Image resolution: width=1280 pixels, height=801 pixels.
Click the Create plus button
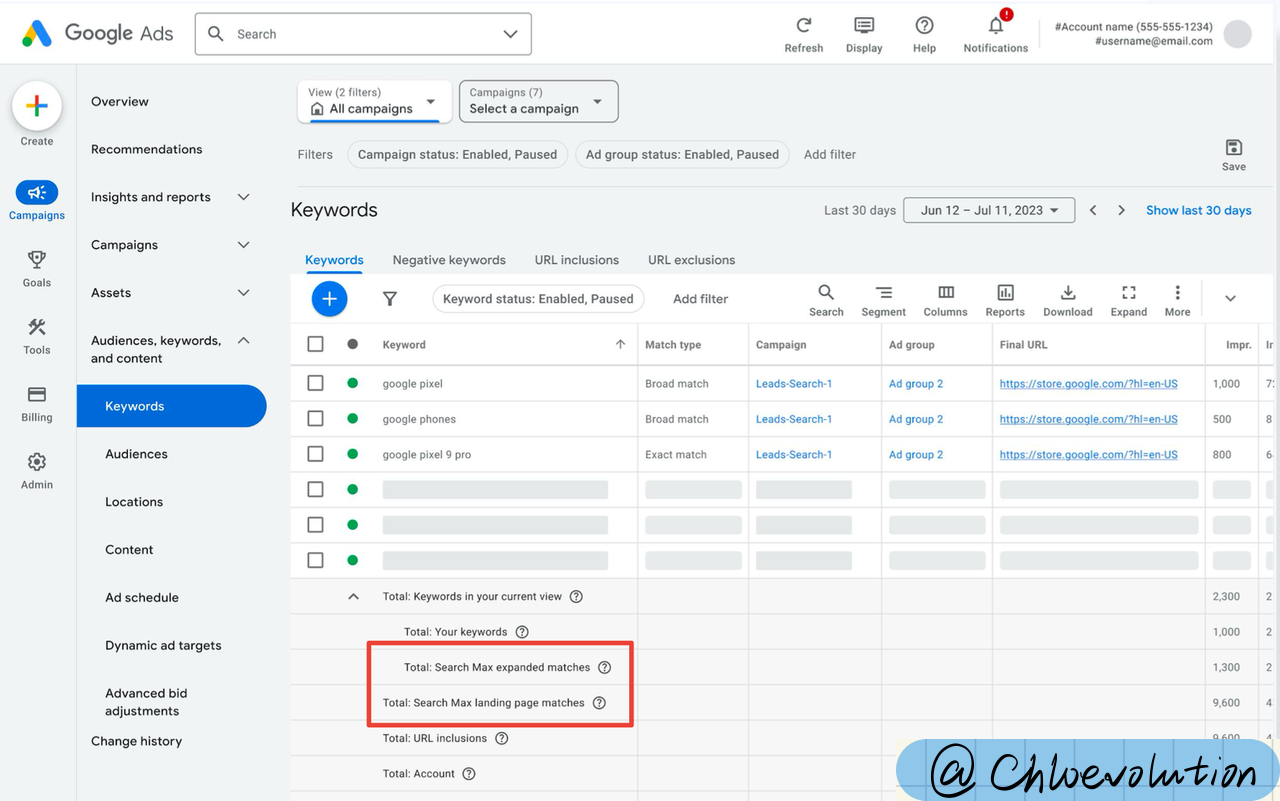pyautogui.click(x=37, y=107)
